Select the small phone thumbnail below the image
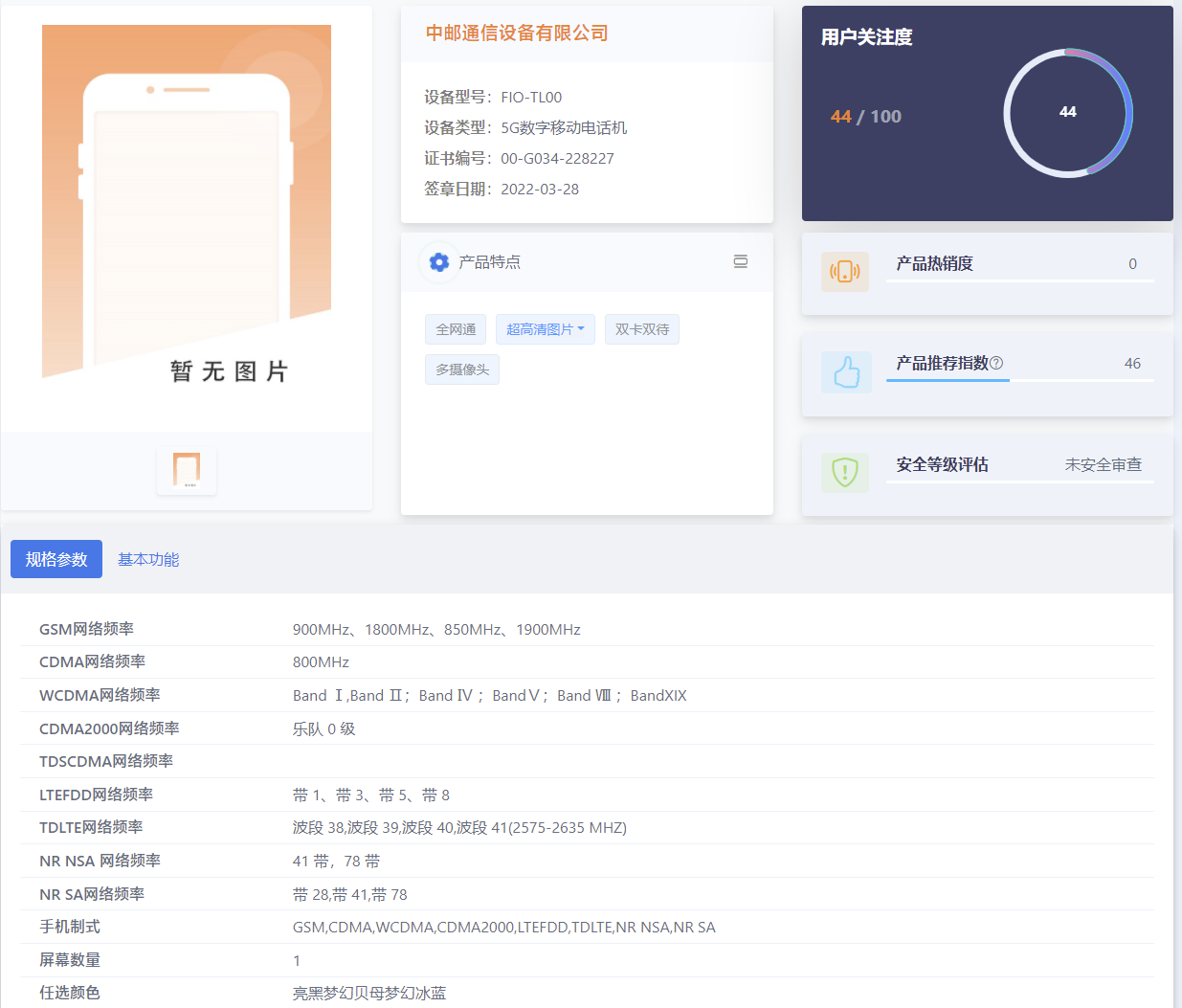This screenshot has width=1182, height=1008. click(187, 470)
